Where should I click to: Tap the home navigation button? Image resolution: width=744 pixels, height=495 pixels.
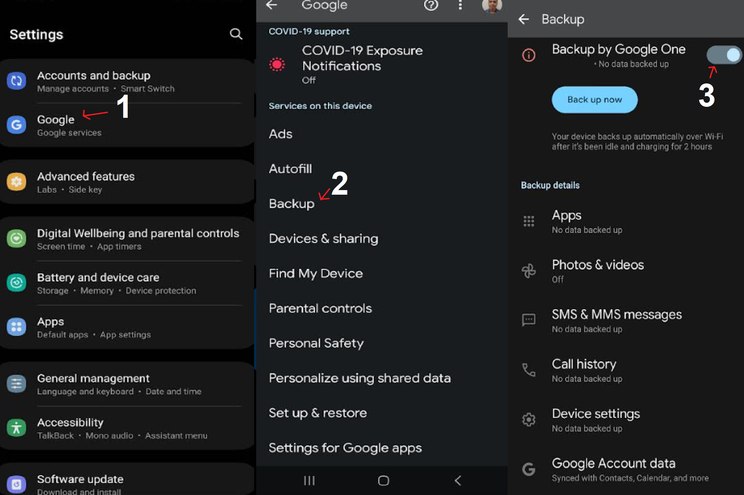(x=383, y=481)
